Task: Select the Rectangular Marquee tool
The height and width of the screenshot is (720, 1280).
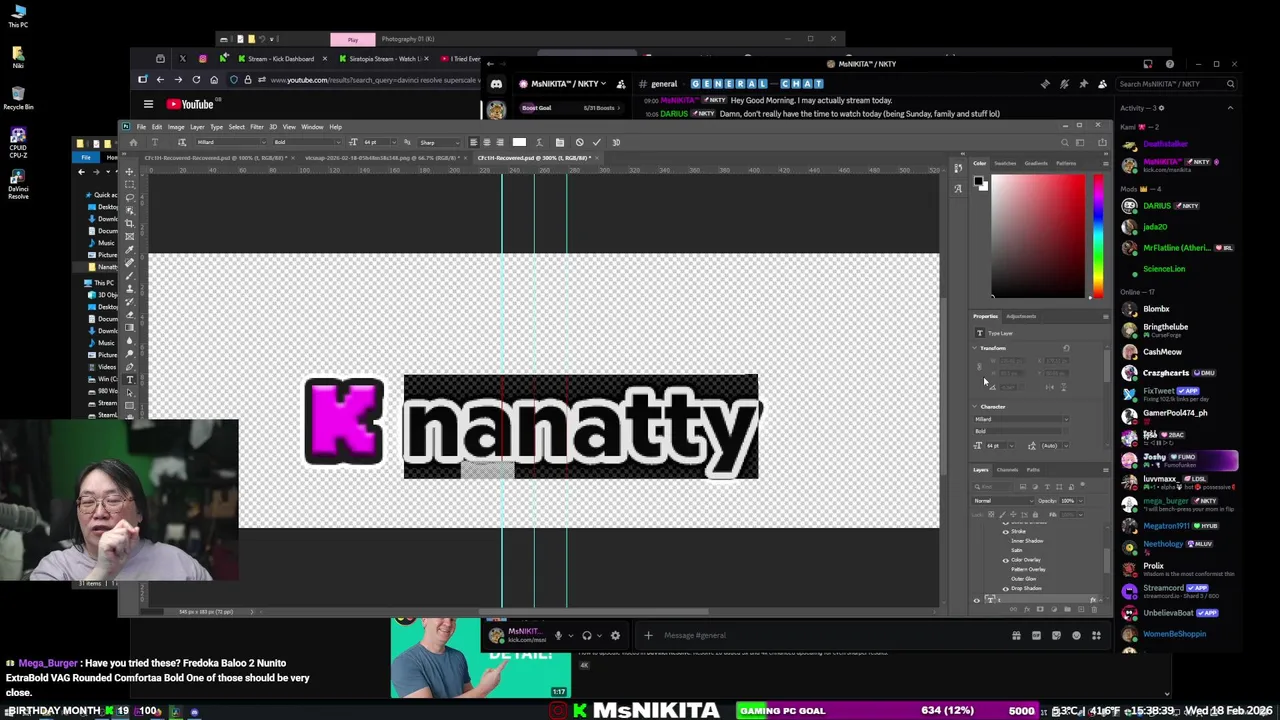Action: 130,185
